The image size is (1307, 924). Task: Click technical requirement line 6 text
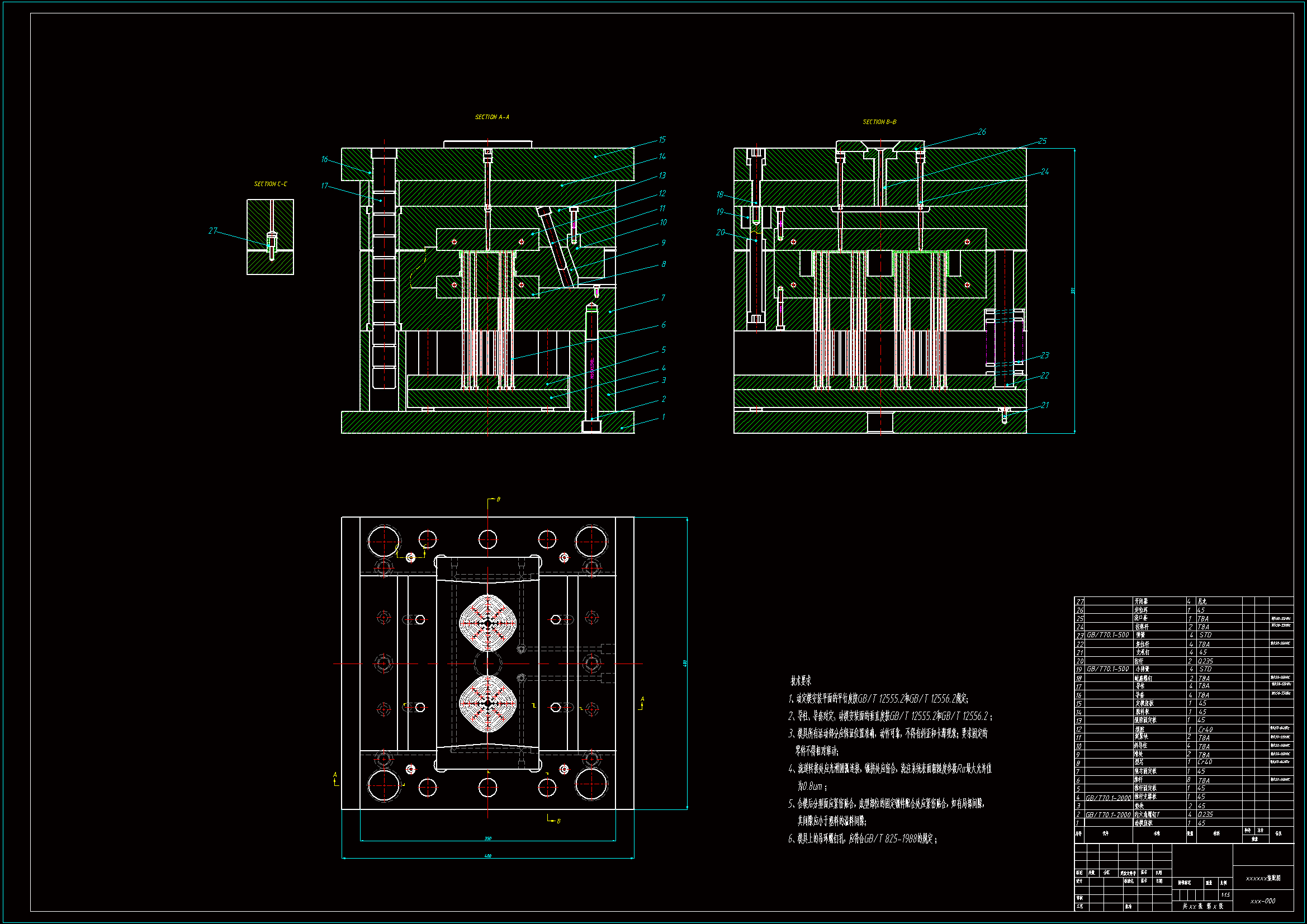click(863, 838)
